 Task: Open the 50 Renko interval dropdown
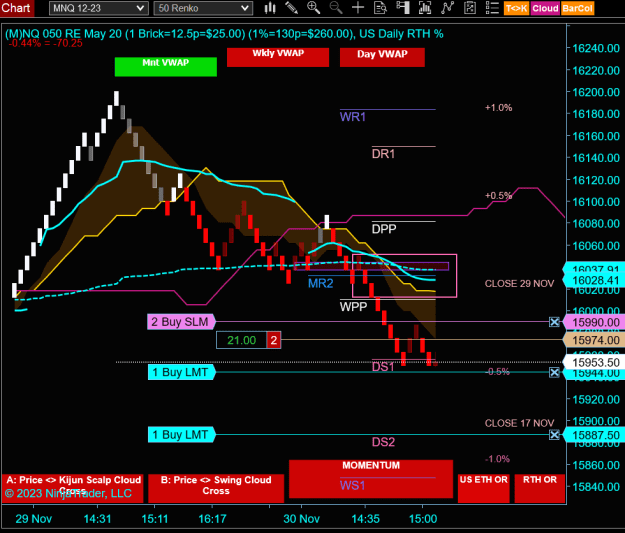(203, 8)
